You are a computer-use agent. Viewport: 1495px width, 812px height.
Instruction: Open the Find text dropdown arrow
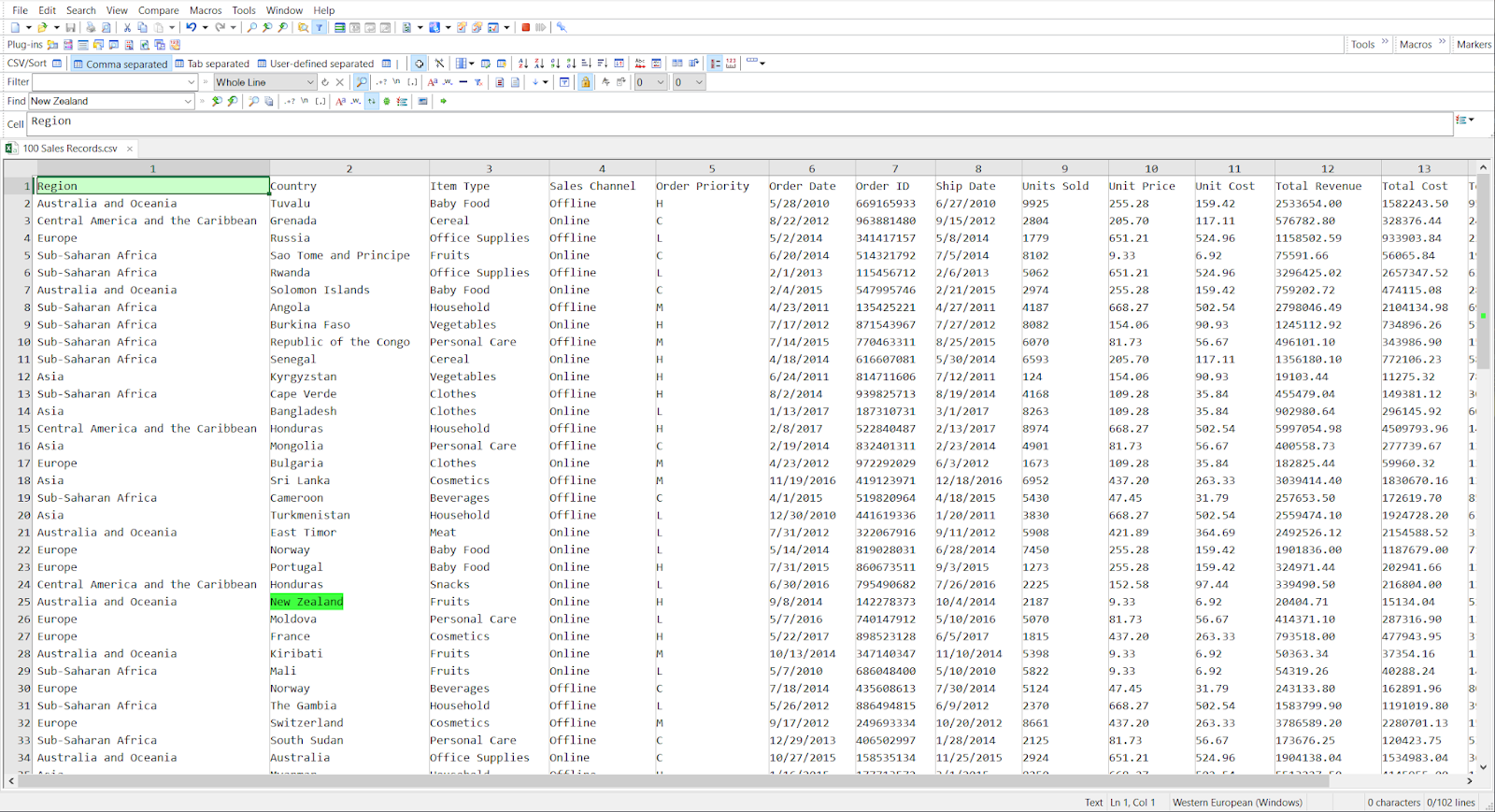coord(188,101)
